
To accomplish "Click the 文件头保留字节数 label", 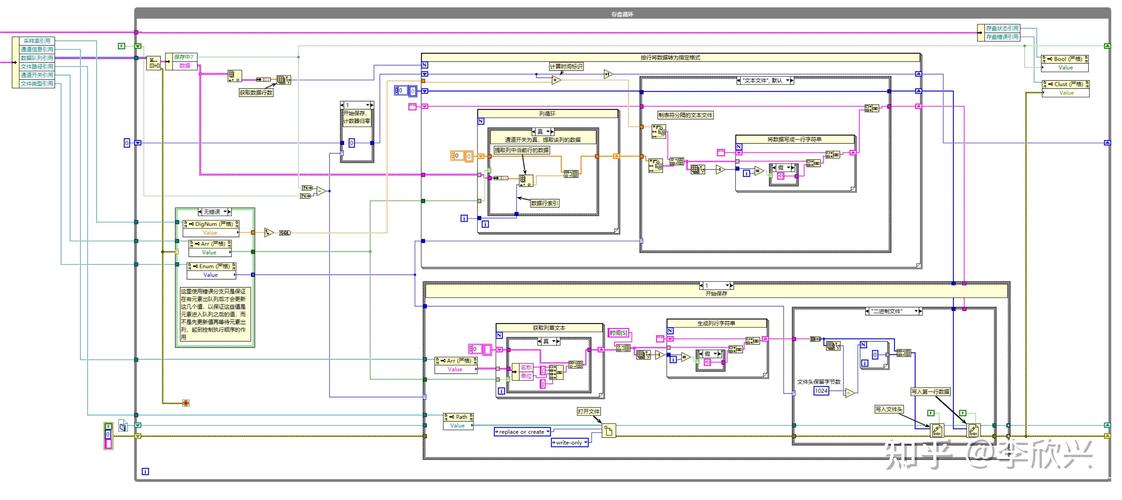I will pyautogui.click(x=819, y=381).
